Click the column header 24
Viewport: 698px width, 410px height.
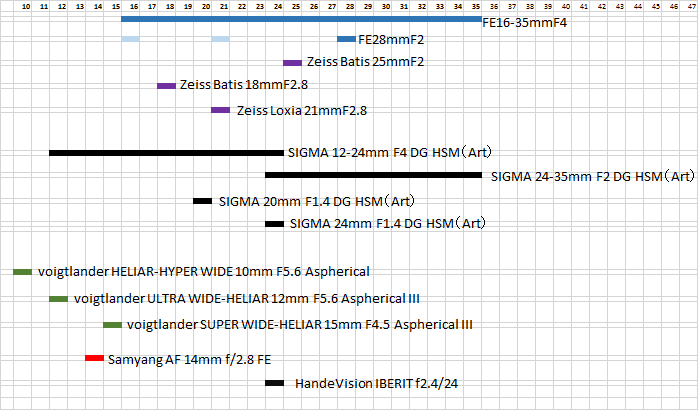coord(278,7)
